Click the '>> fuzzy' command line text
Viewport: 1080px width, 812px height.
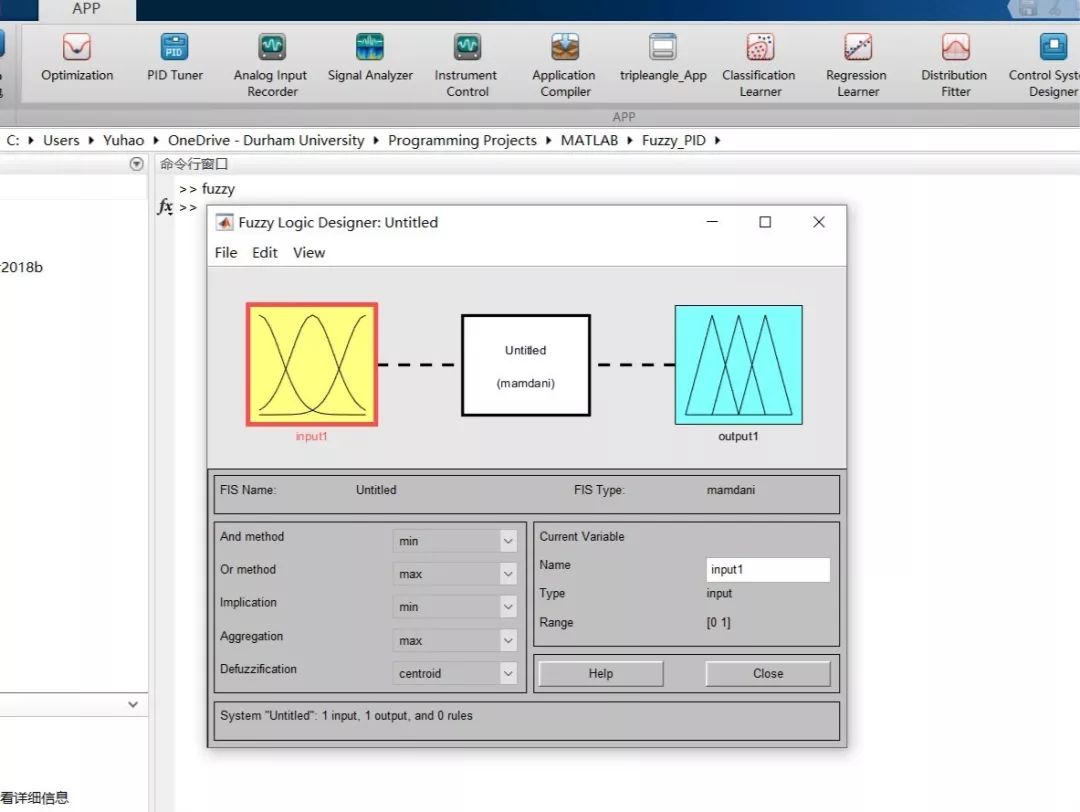pos(207,189)
